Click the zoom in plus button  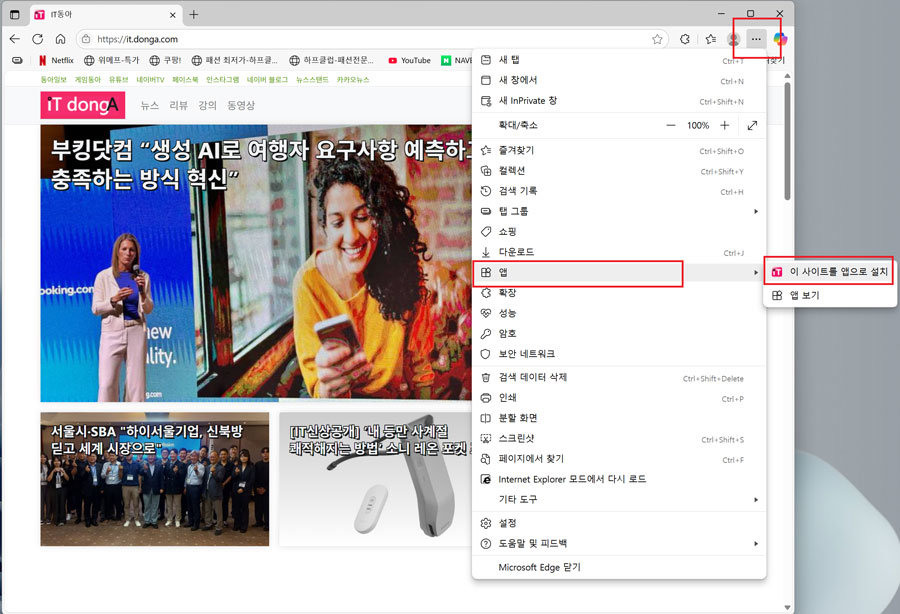725,125
